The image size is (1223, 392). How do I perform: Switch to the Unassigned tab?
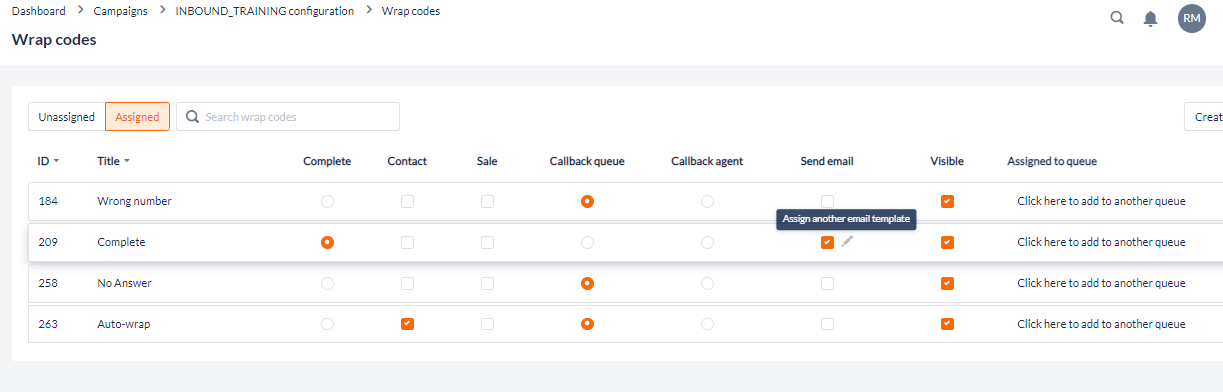(x=66, y=117)
